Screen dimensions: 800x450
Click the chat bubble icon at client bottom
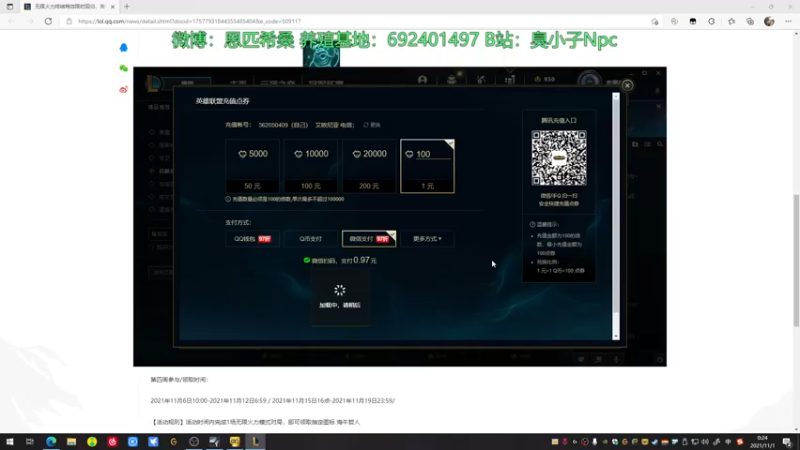(x=581, y=360)
